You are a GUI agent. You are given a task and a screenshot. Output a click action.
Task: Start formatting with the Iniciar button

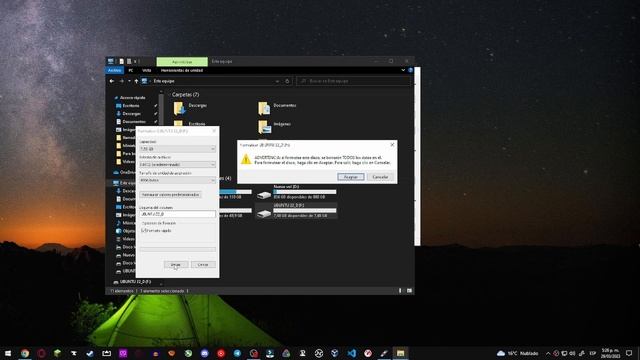coord(176,264)
